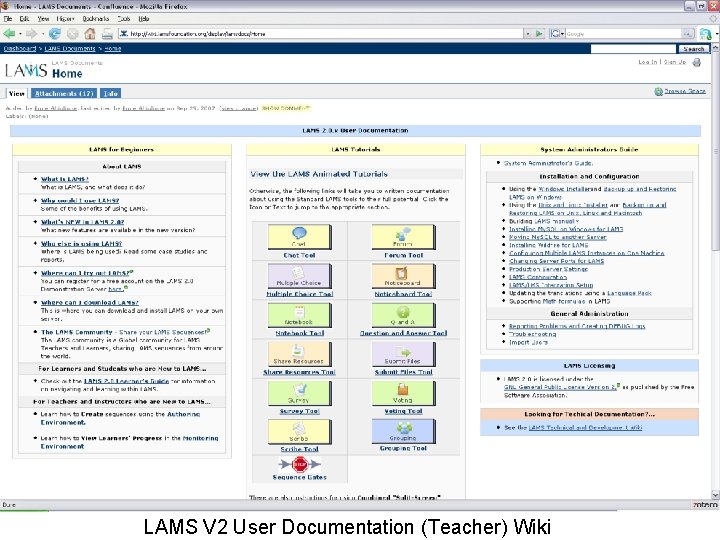The height and width of the screenshot is (540, 720).
Task: Open the GNU General Public License link
Action: [559, 387]
